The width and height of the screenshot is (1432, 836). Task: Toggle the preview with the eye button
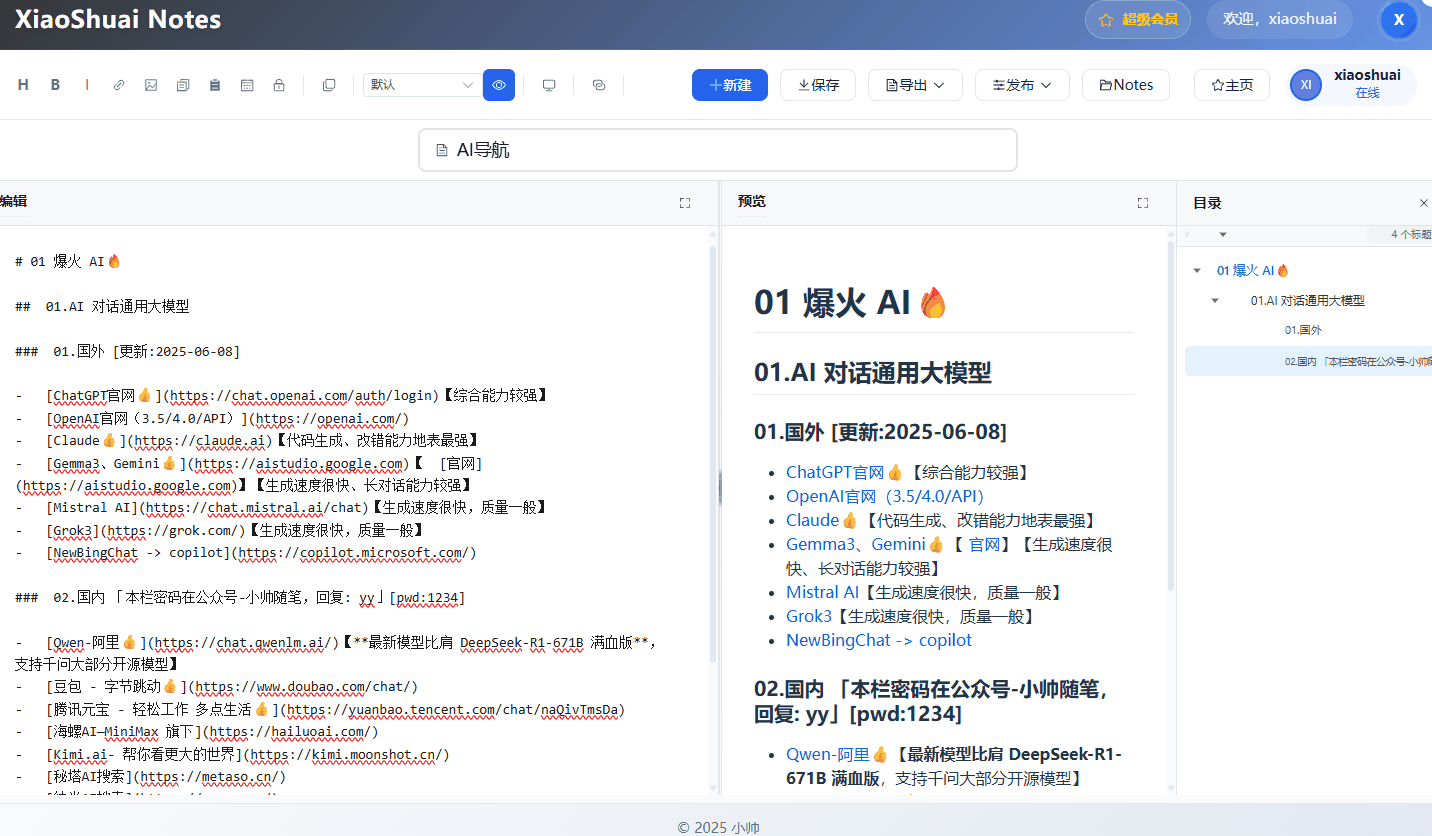(499, 85)
